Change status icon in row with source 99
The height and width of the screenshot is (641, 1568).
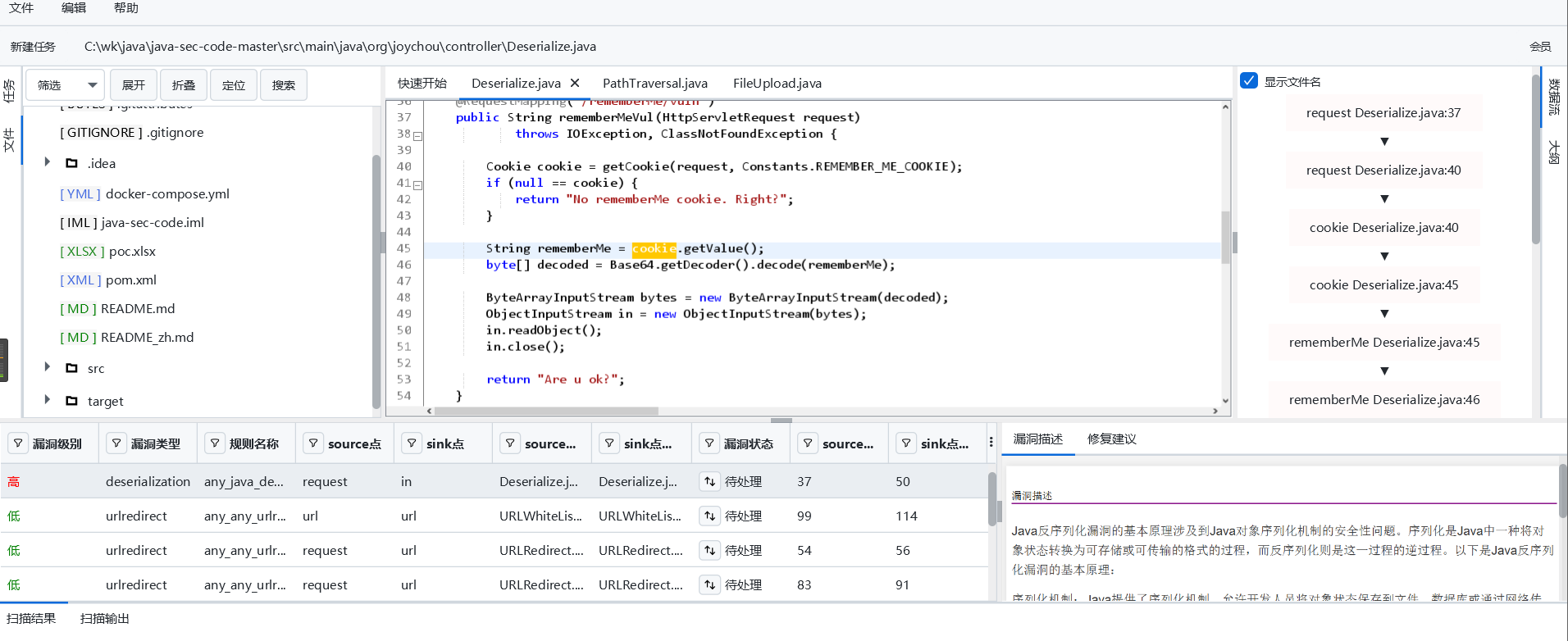tap(709, 516)
